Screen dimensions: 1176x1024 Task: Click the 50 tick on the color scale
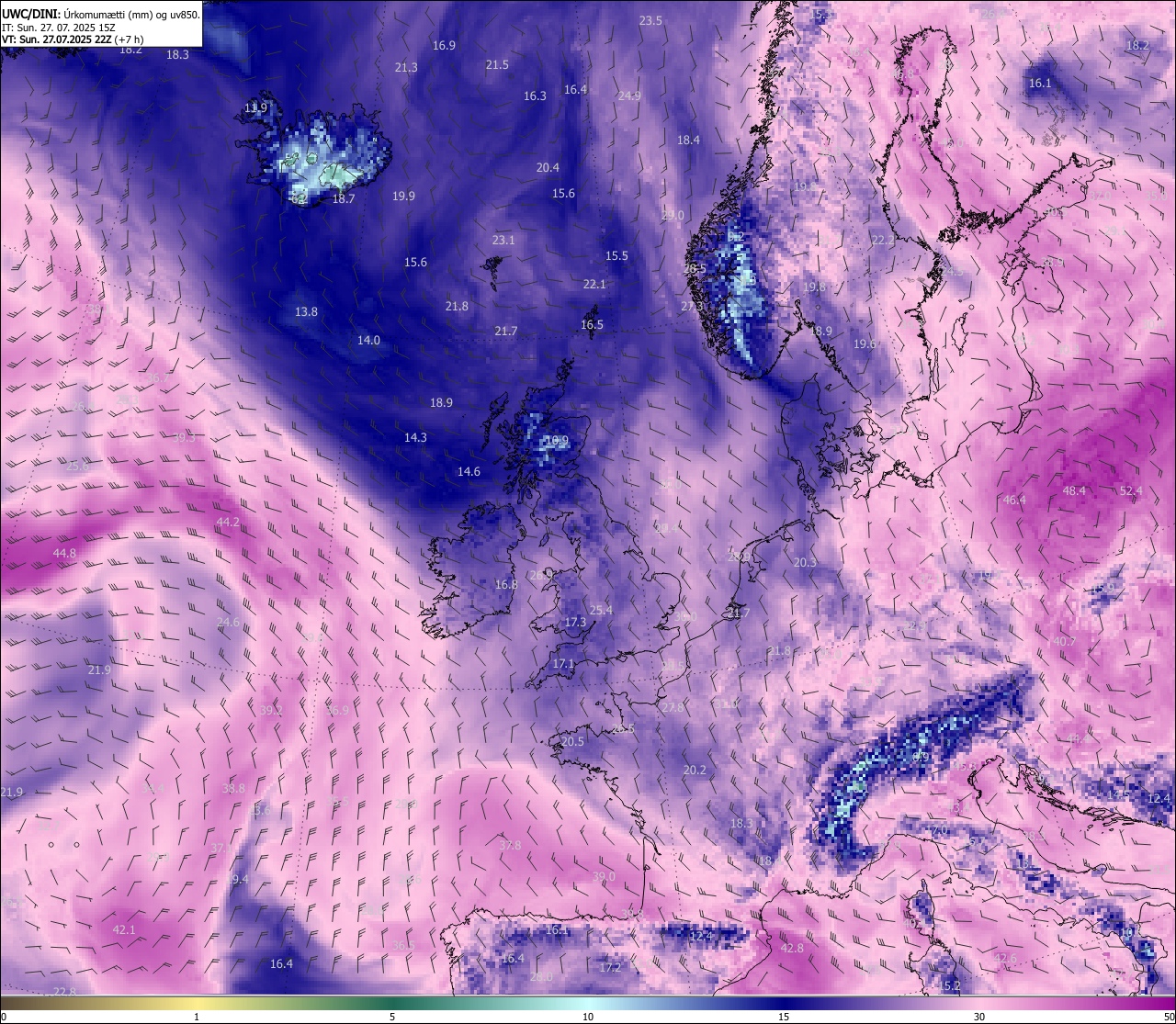(1169, 1017)
